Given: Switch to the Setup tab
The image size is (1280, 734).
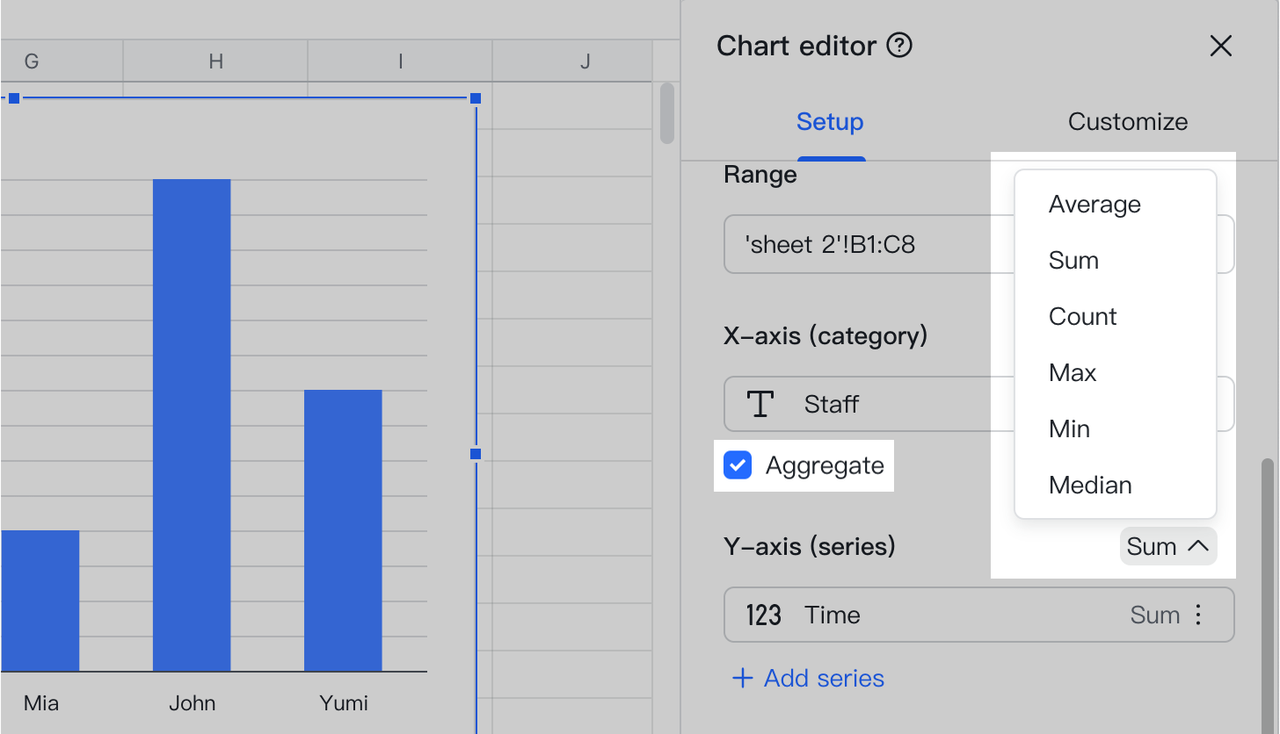Looking at the screenshot, I should pyautogui.click(x=829, y=122).
